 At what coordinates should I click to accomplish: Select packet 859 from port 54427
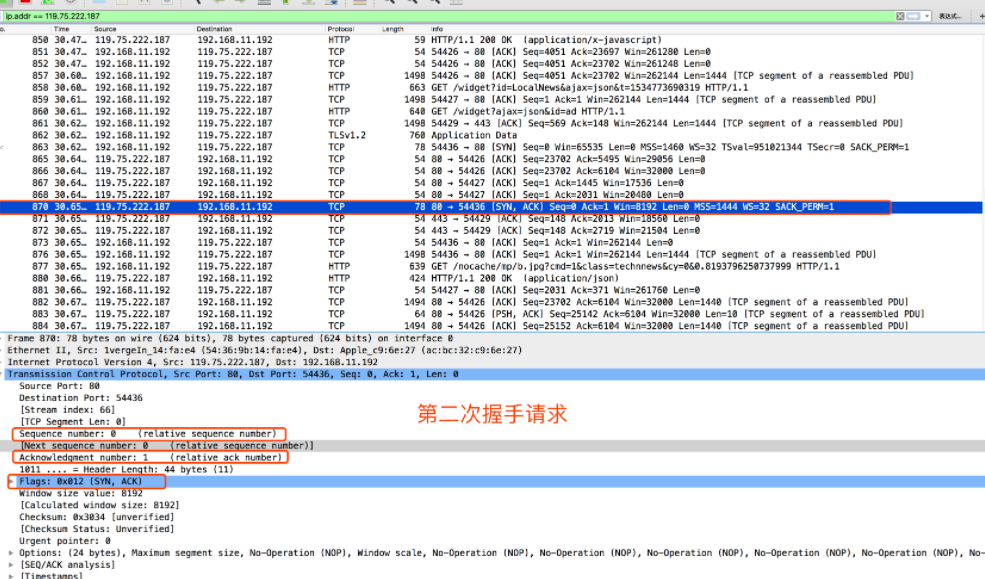[492, 100]
